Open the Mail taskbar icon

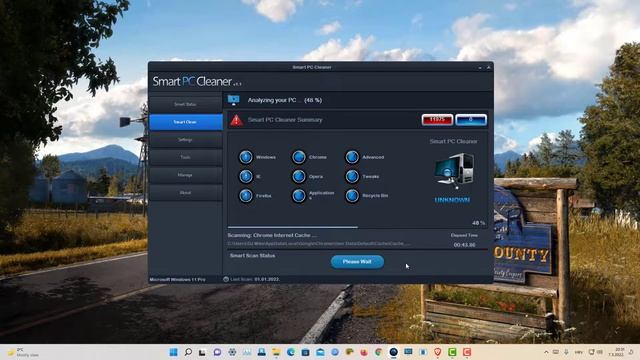320,352
